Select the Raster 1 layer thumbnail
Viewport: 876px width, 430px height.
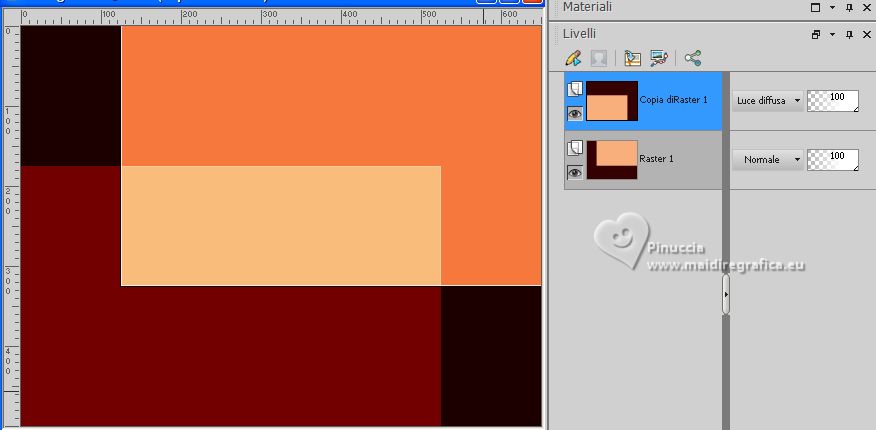612,160
